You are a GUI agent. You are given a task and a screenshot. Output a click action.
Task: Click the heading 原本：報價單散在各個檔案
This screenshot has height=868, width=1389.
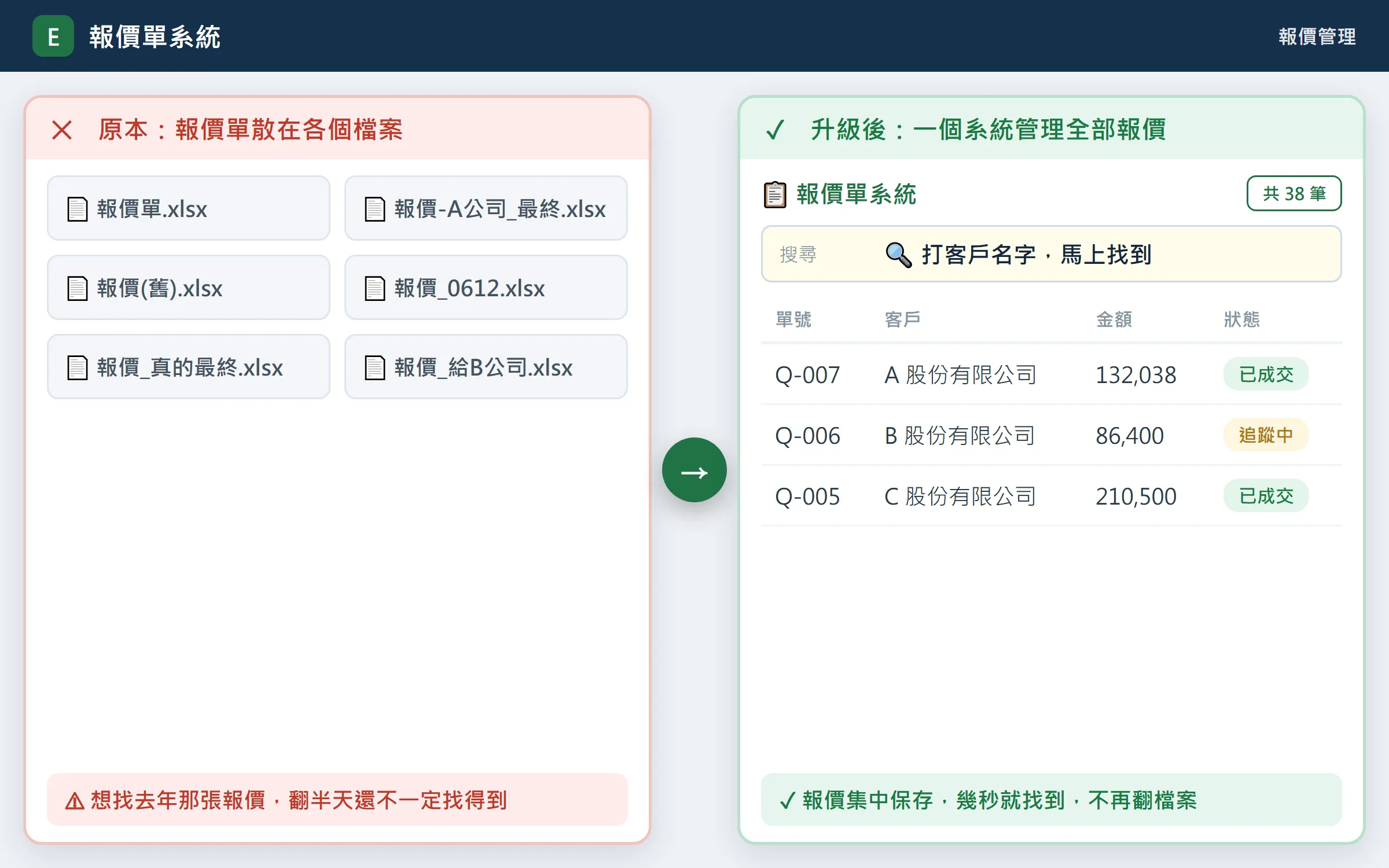(x=250, y=129)
